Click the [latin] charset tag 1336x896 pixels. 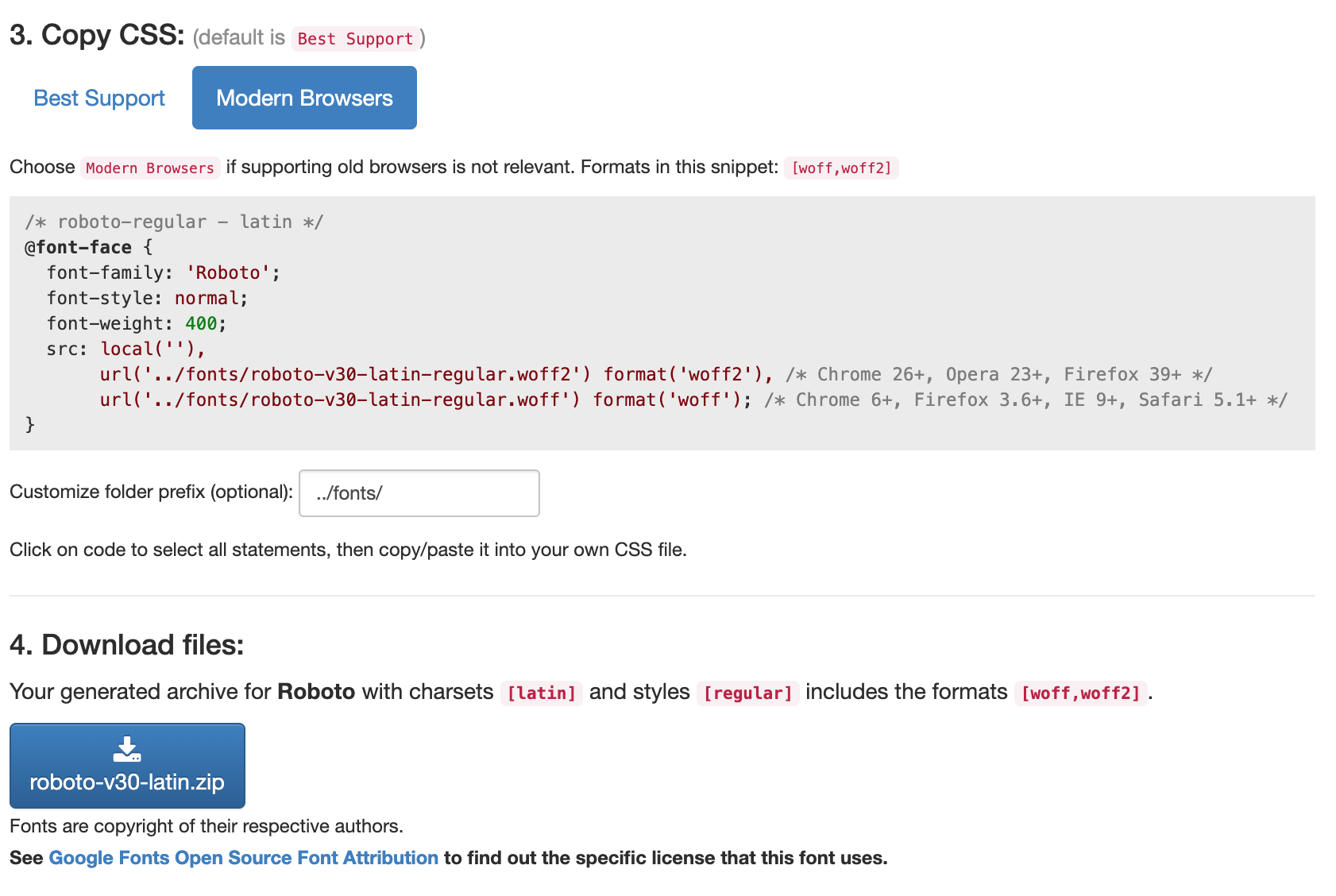point(542,693)
